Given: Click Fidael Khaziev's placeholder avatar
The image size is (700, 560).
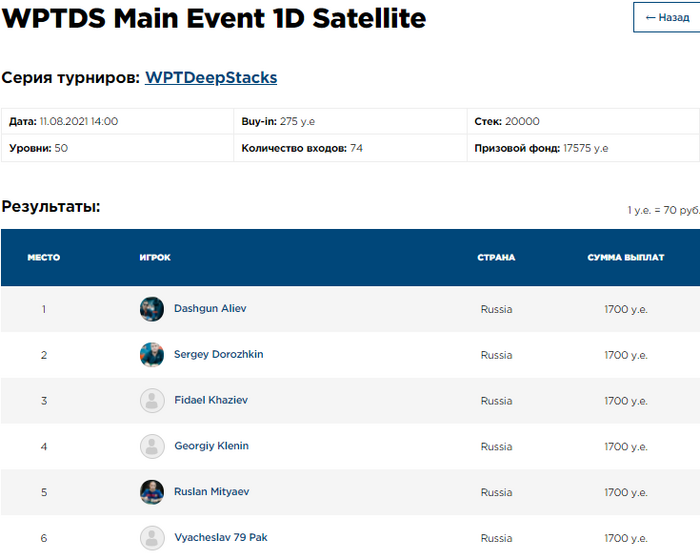Looking at the screenshot, I should tap(152, 401).
